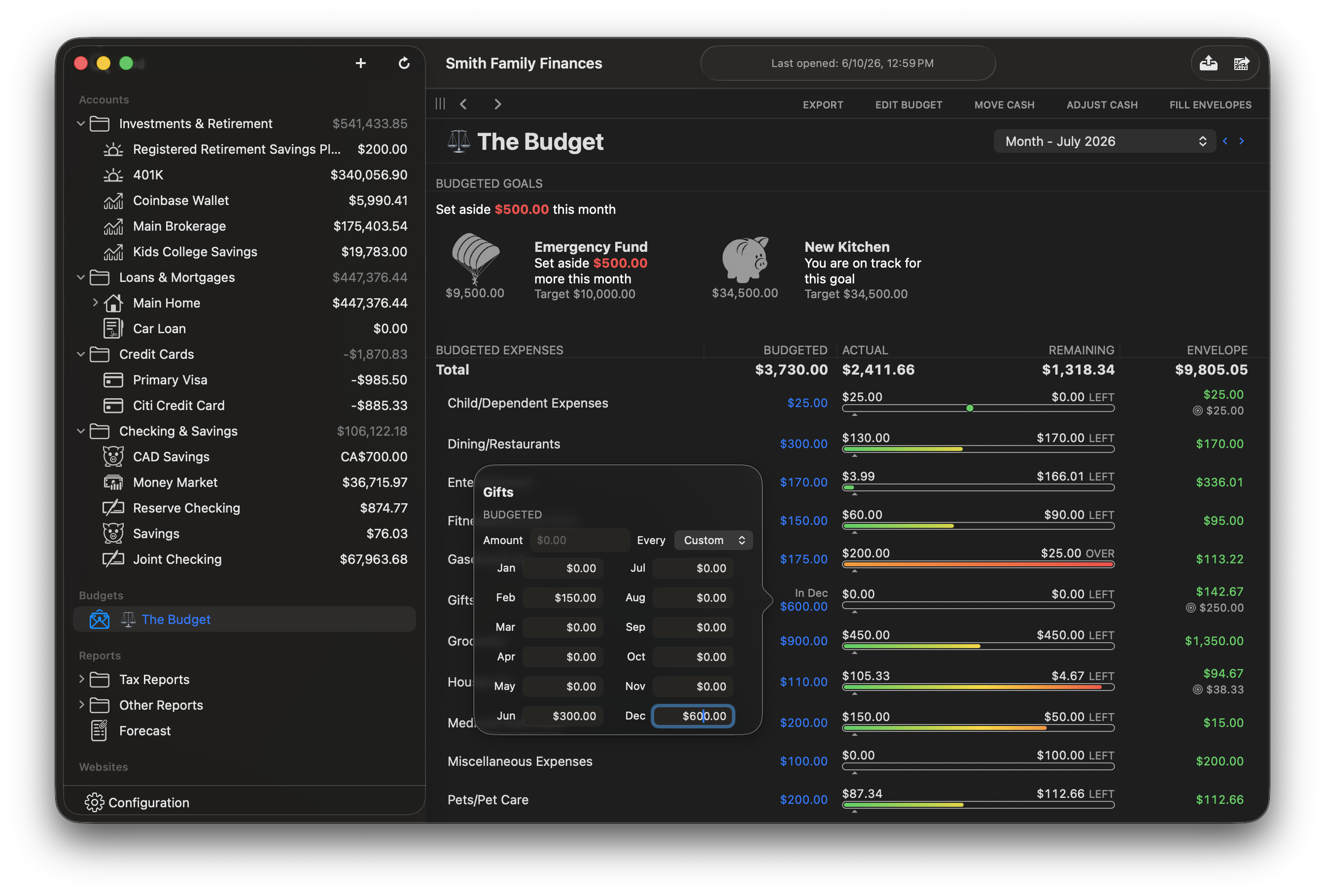Toggle the sidebar columns icon

440,103
